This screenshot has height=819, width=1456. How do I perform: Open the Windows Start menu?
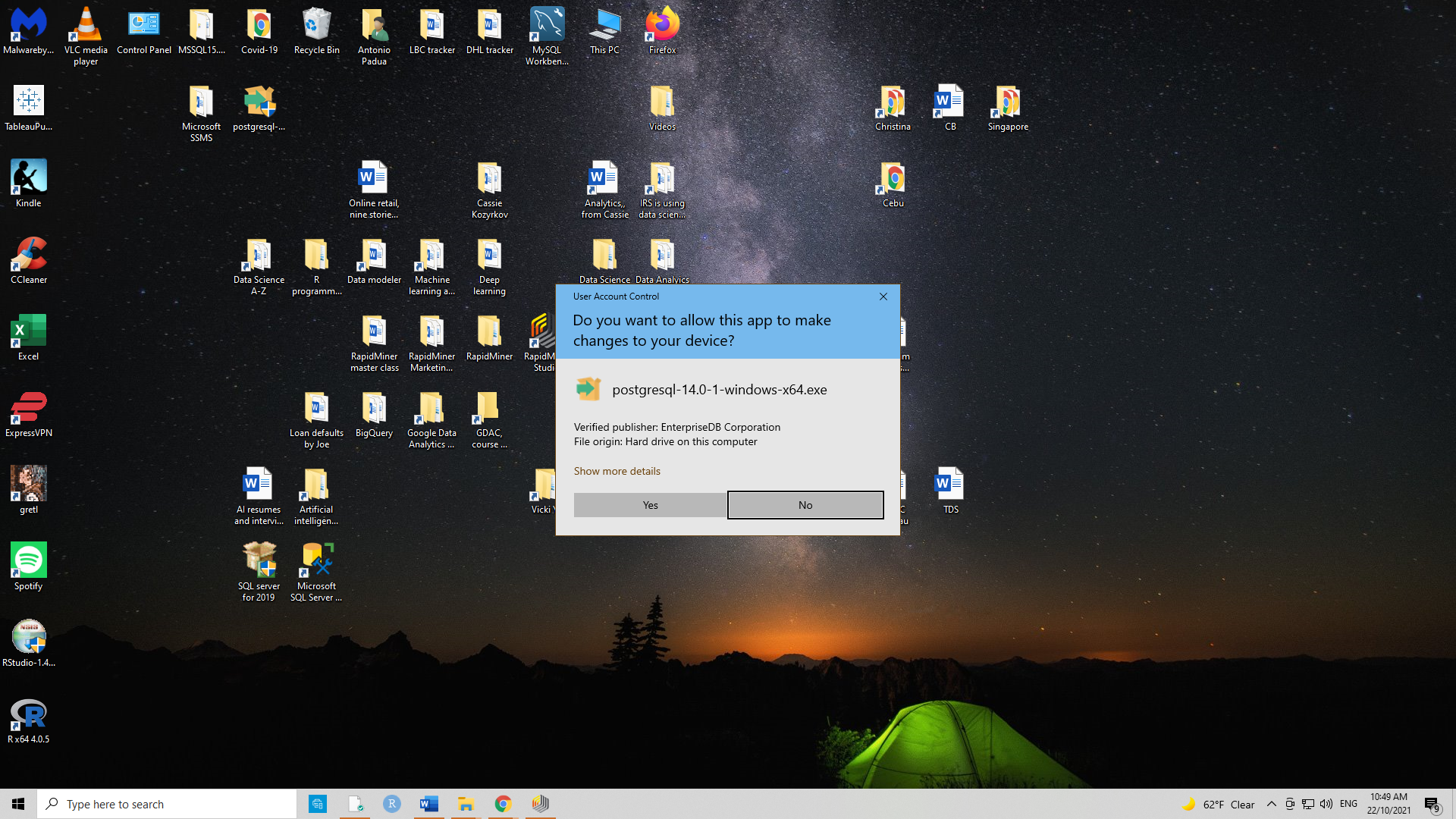[18, 804]
